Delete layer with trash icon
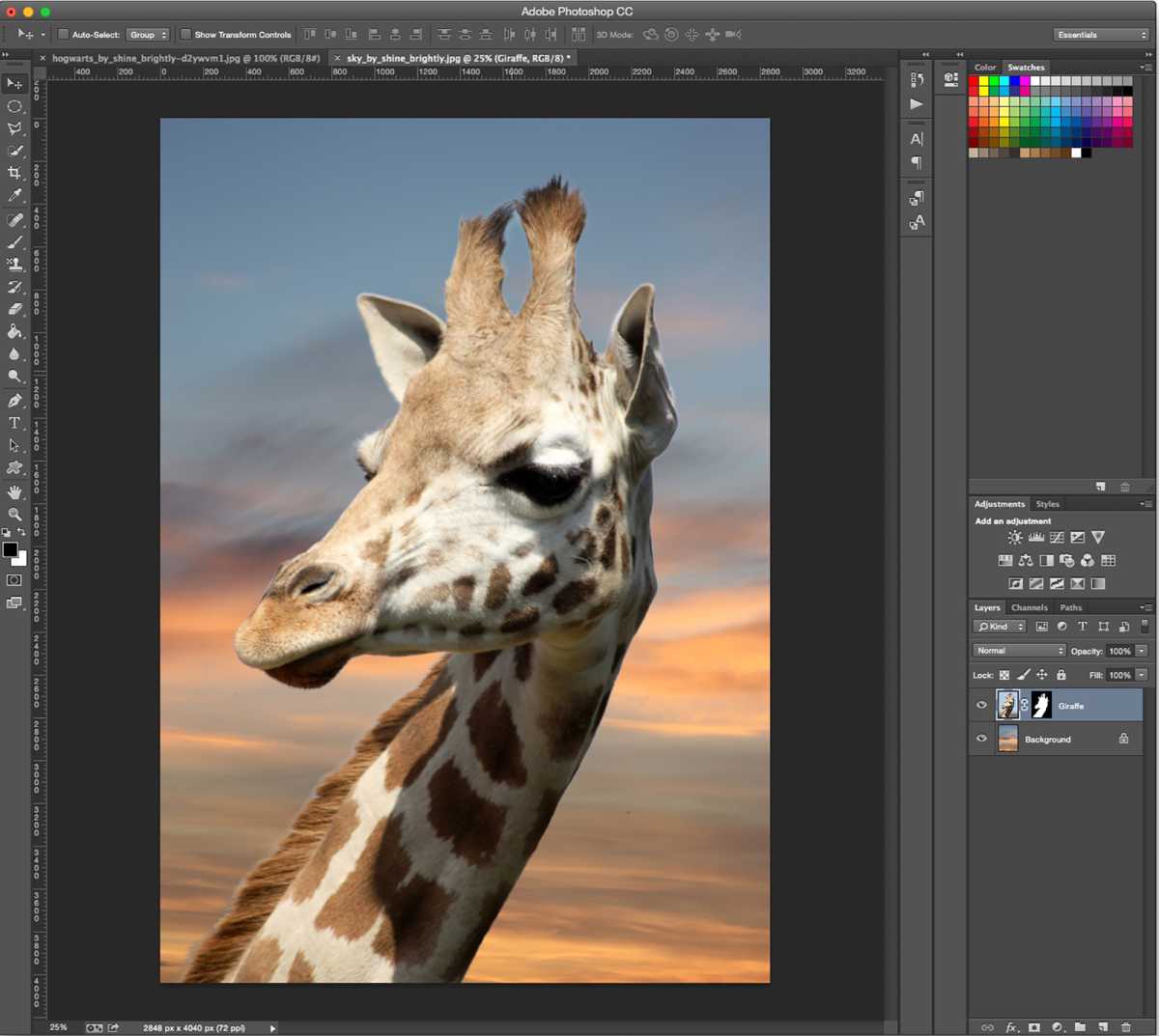The width and height of the screenshot is (1159, 1036). (1125, 1027)
